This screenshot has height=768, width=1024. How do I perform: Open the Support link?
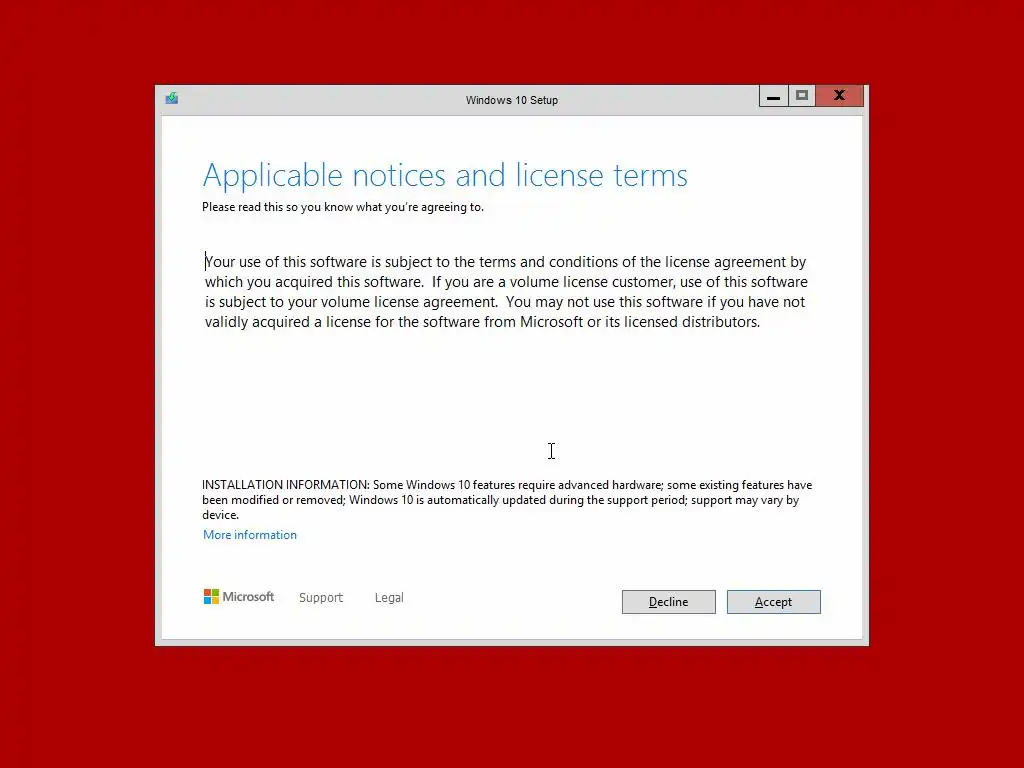[x=321, y=598]
